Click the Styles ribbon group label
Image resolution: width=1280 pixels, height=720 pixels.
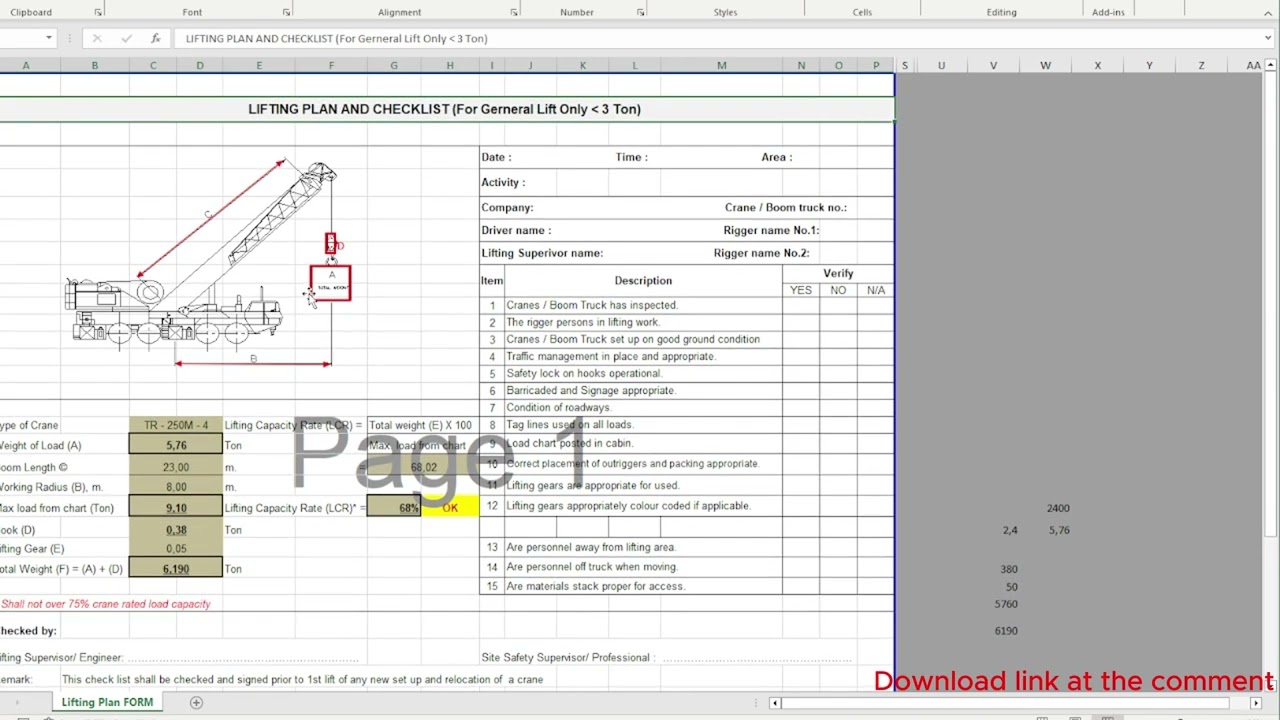pyautogui.click(x=725, y=12)
